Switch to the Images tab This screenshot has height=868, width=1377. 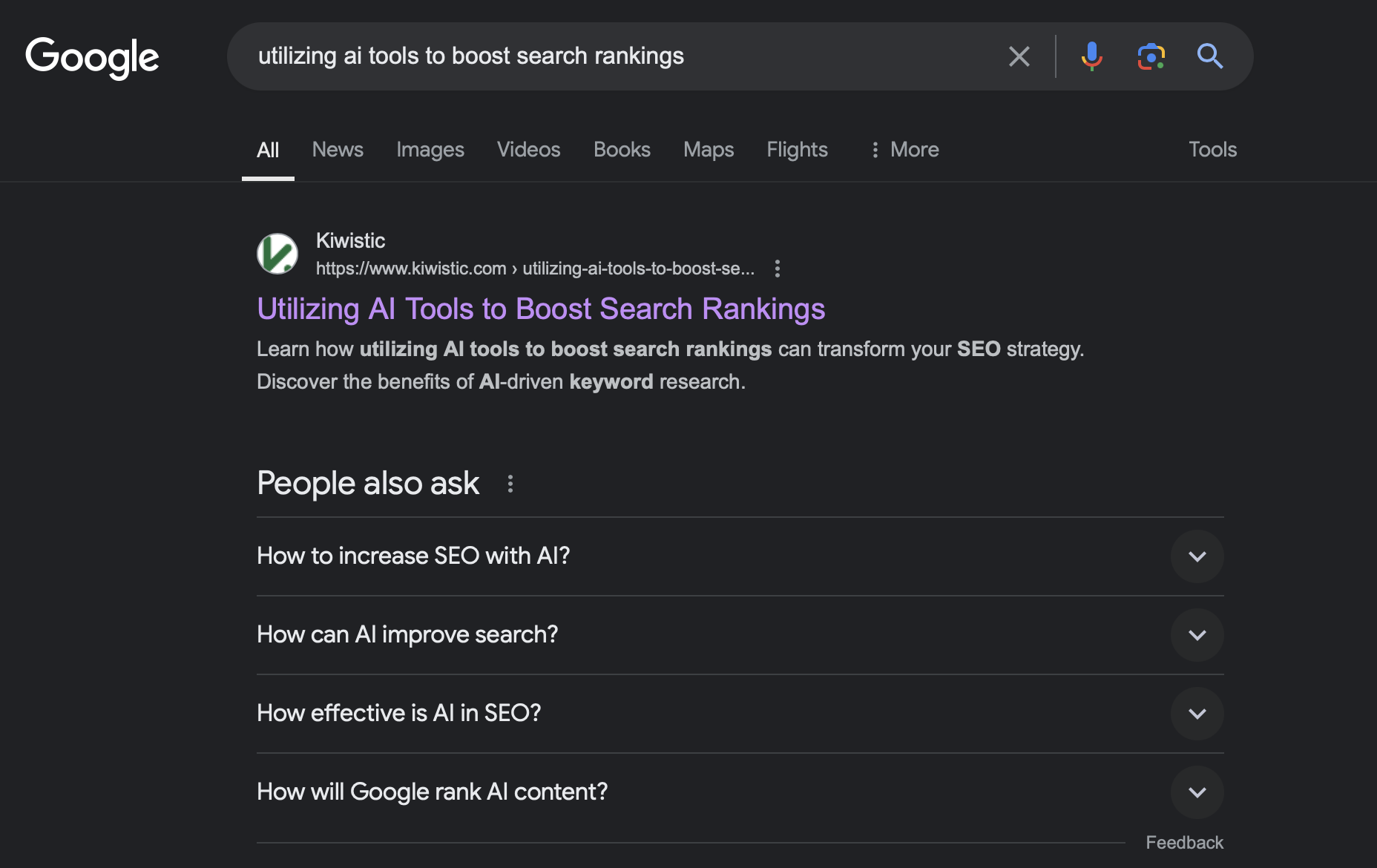(430, 150)
